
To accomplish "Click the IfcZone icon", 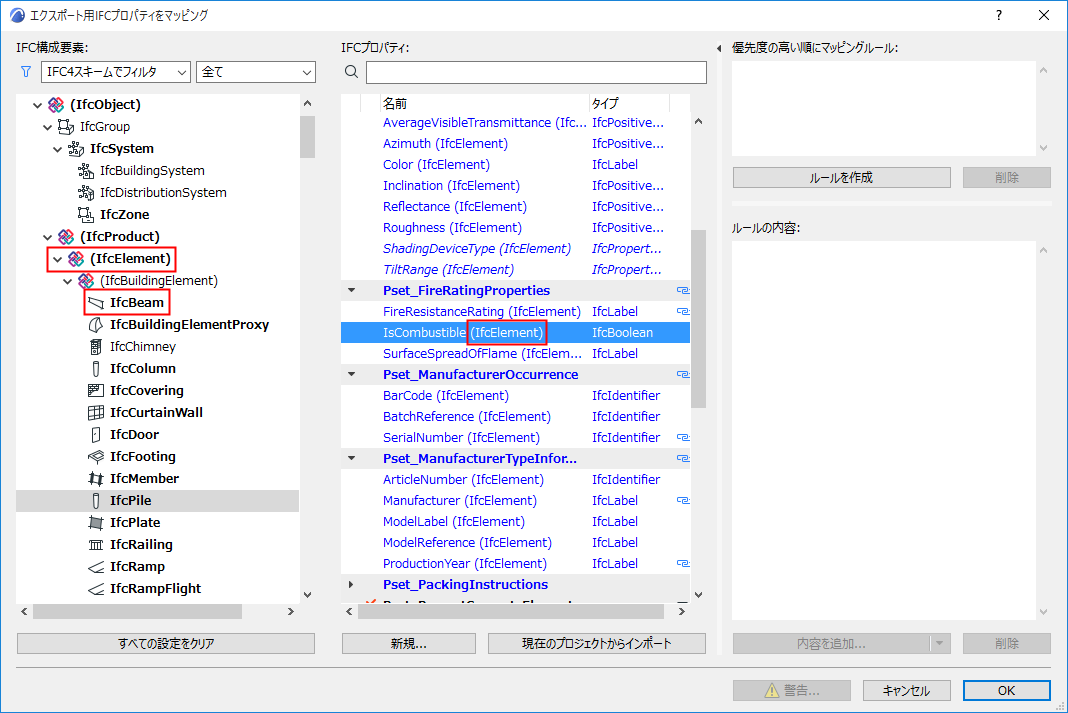I will [86, 215].
